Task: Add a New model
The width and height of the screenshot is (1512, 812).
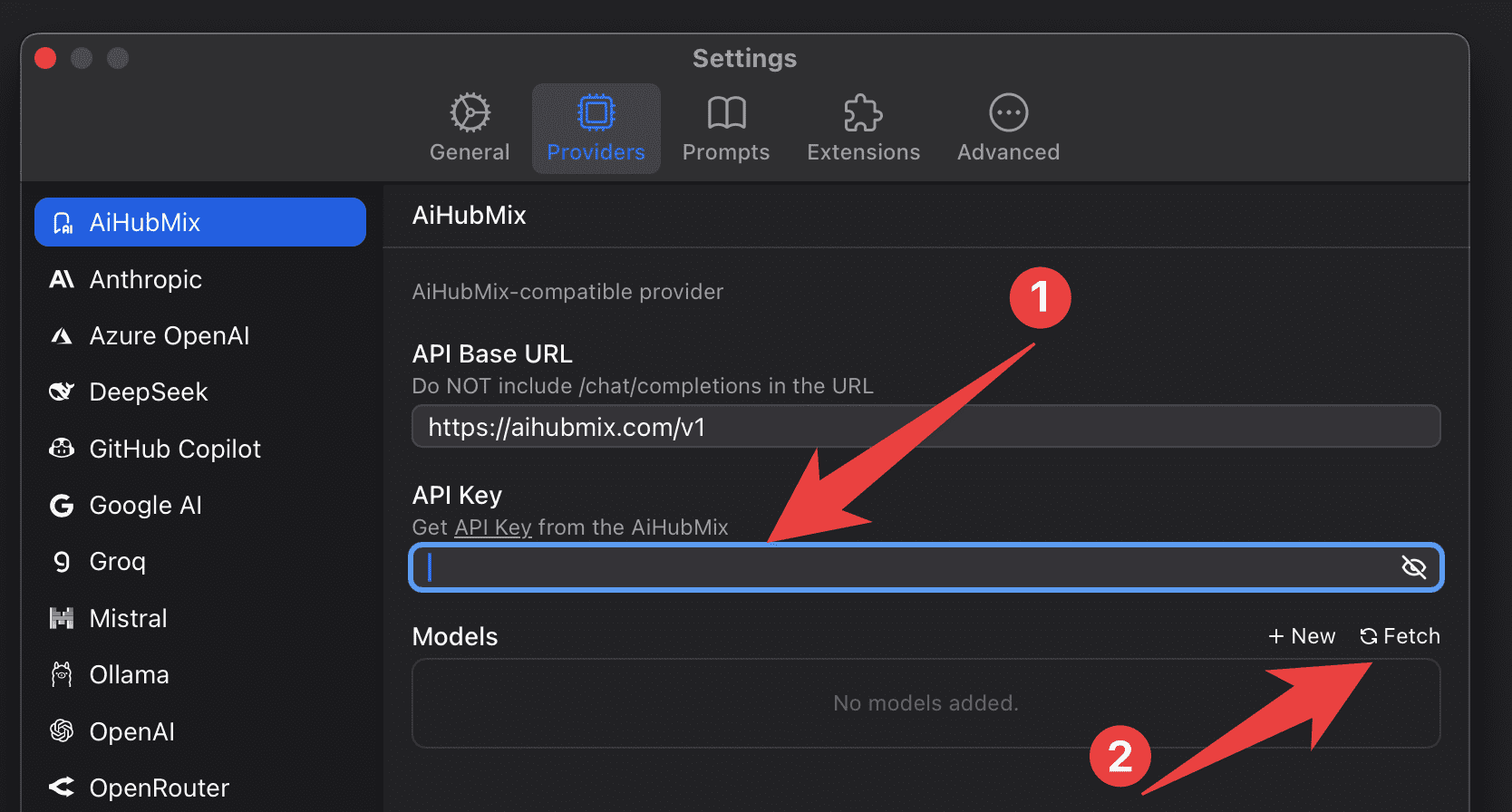Action: [x=1302, y=636]
